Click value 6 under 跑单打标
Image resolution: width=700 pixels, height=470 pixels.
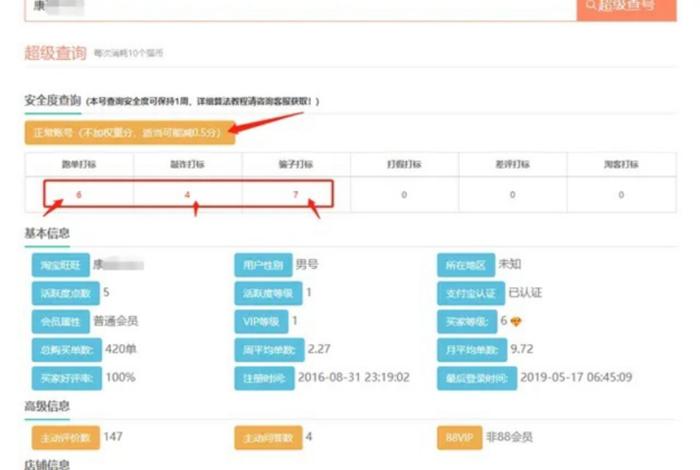click(79, 195)
